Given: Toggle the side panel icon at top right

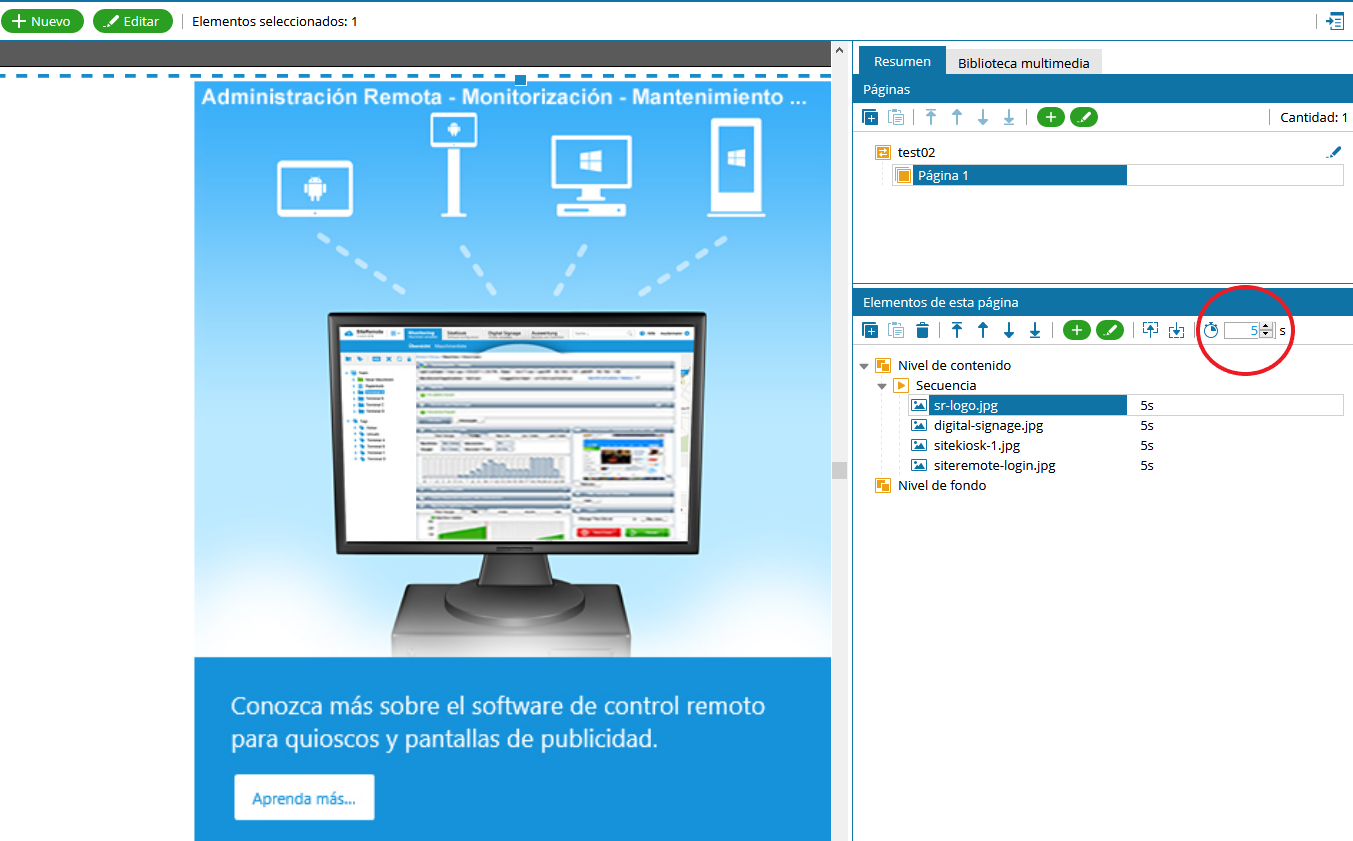Looking at the screenshot, I should pyautogui.click(x=1334, y=21).
